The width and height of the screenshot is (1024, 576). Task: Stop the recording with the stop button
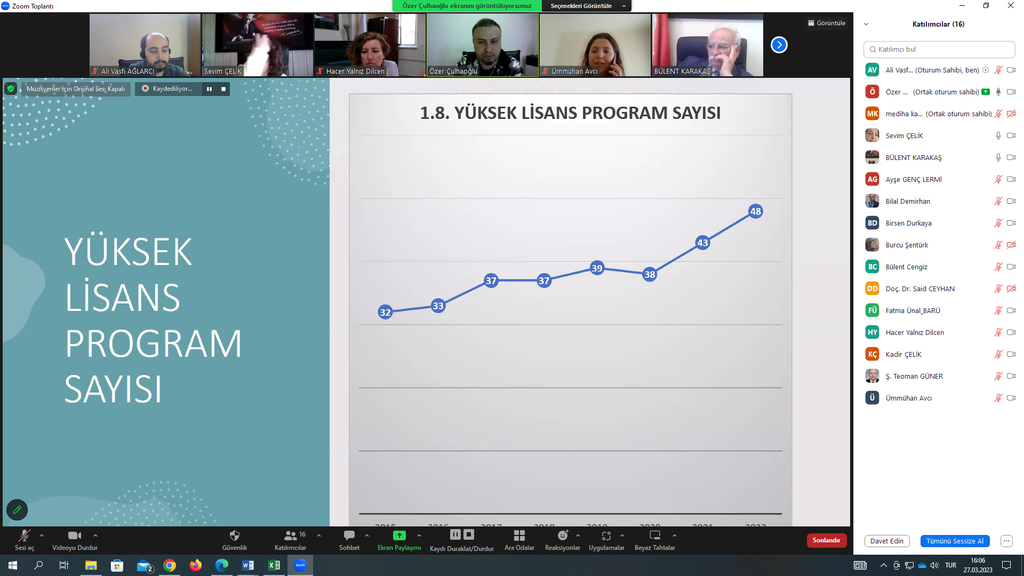[x=224, y=89]
